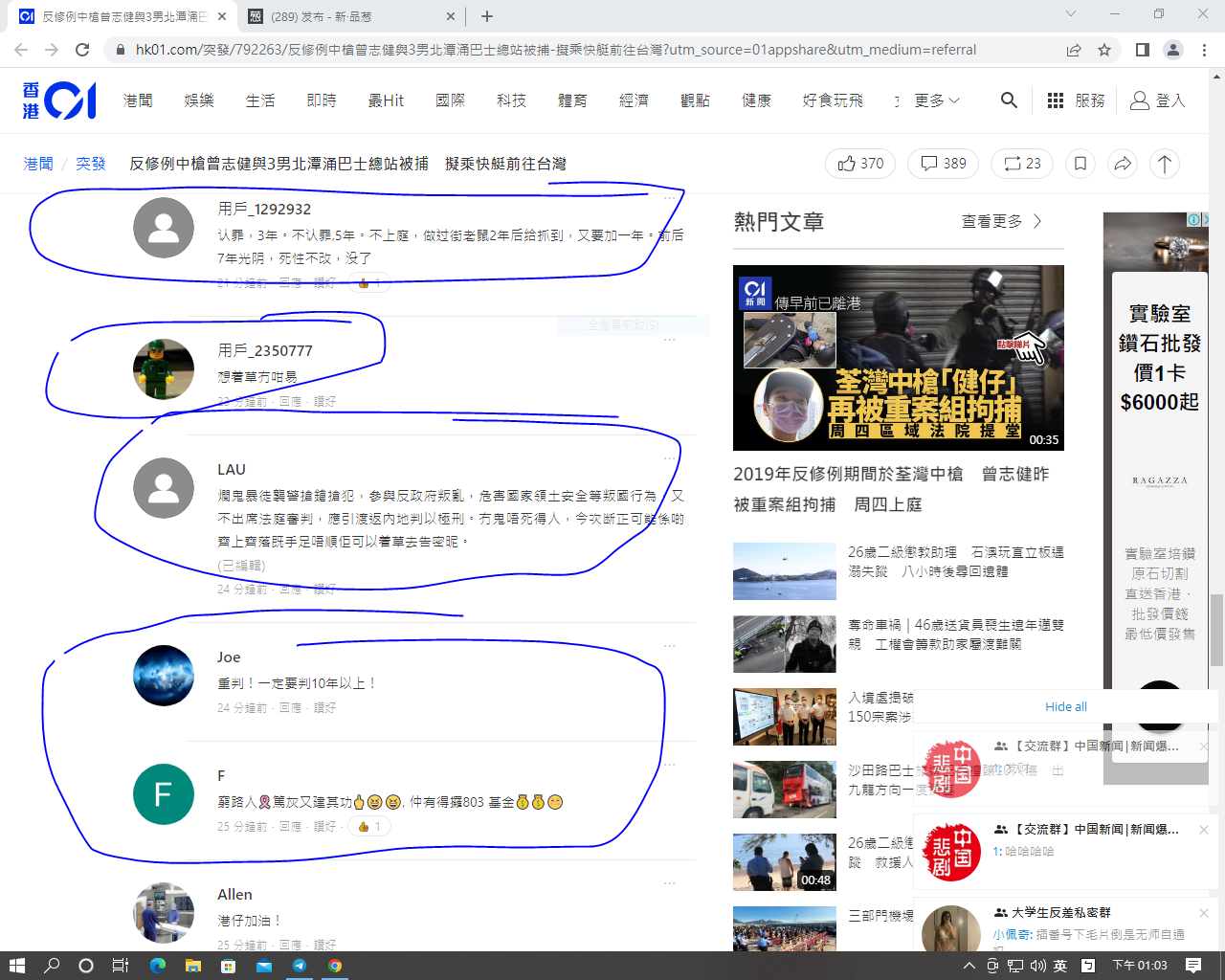This screenshot has height=980, width=1225.
Task: Open the 娛樂 navigation menu item
Action: tap(199, 100)
